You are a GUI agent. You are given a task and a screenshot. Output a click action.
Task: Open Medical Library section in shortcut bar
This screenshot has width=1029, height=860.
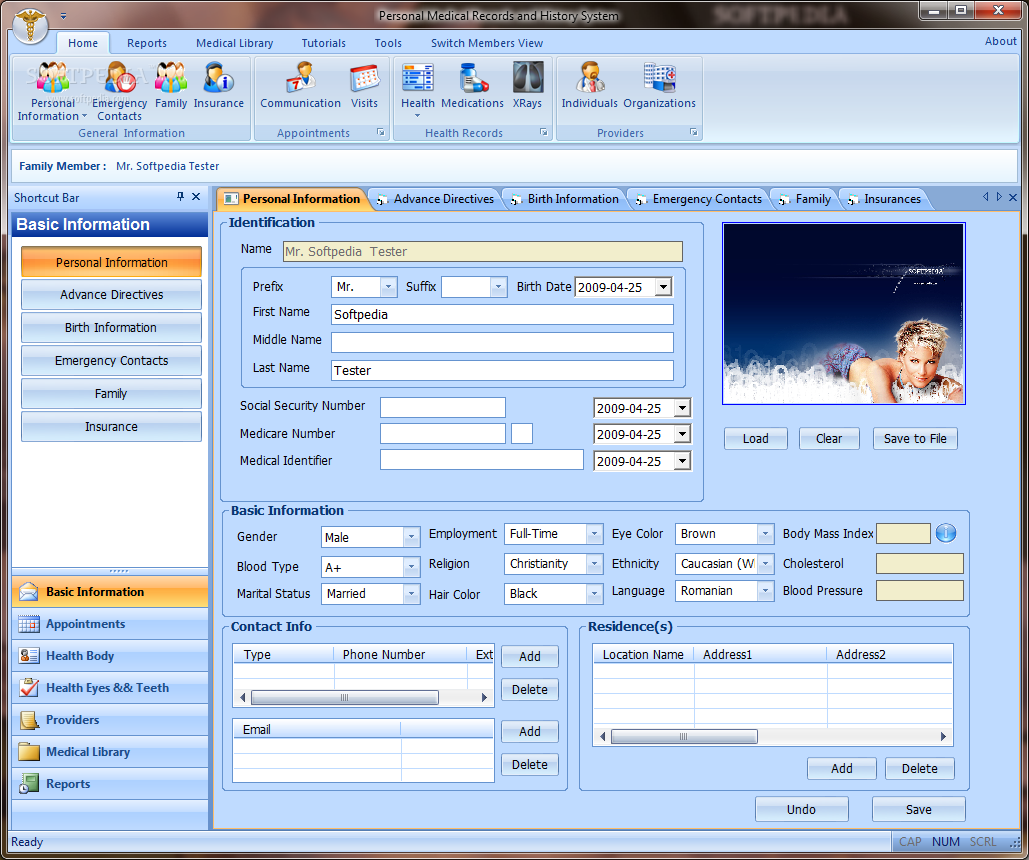coord(110,752)
